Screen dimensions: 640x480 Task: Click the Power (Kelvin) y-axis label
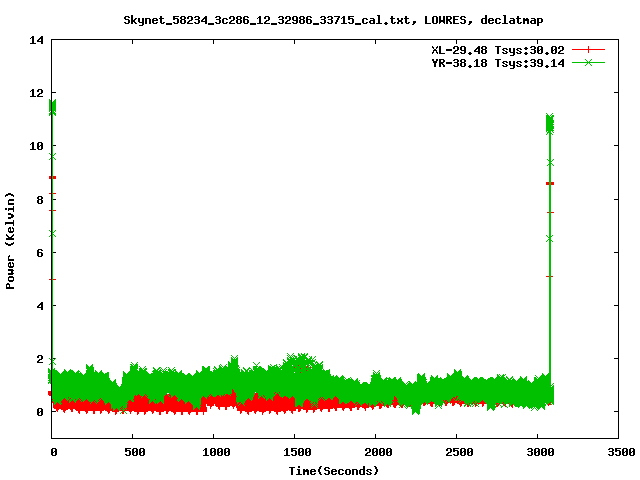coord(10,241)
